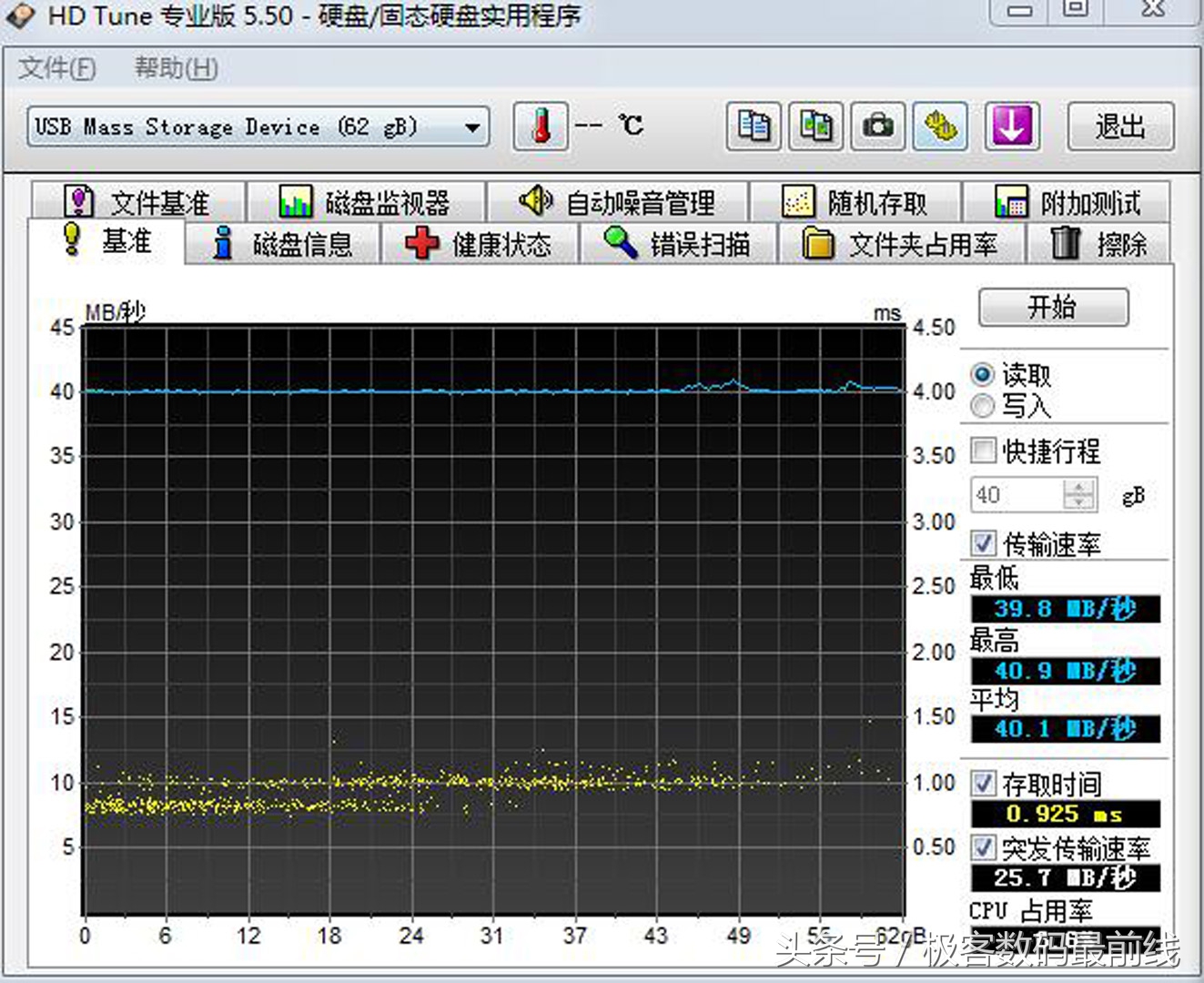1204x983 pixels.
Task: Click the up arrow of the 40 gB spinner
Action: pos(1079,486)
